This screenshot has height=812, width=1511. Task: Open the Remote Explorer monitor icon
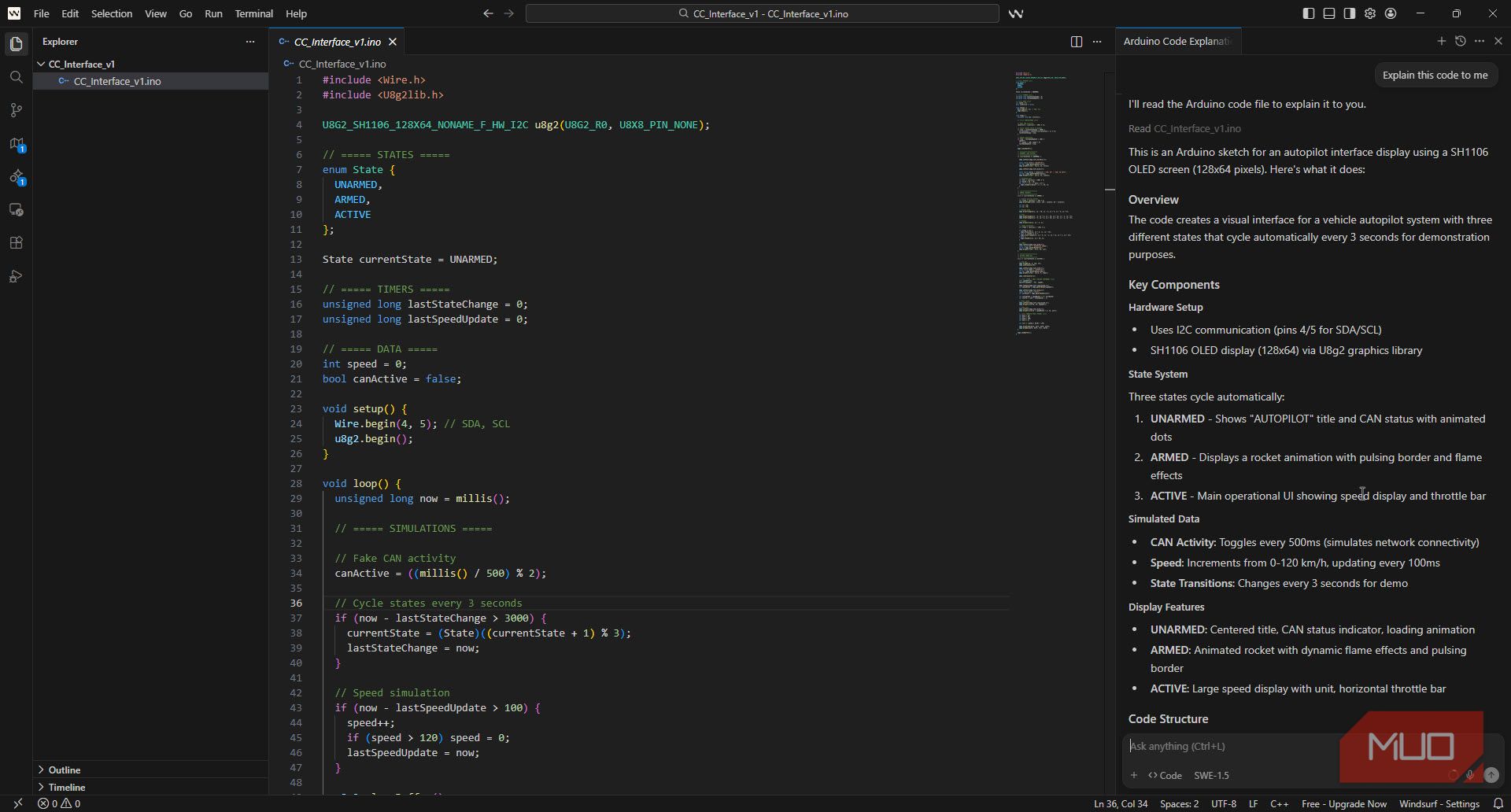pyautogui.click(x=16, y=210)
